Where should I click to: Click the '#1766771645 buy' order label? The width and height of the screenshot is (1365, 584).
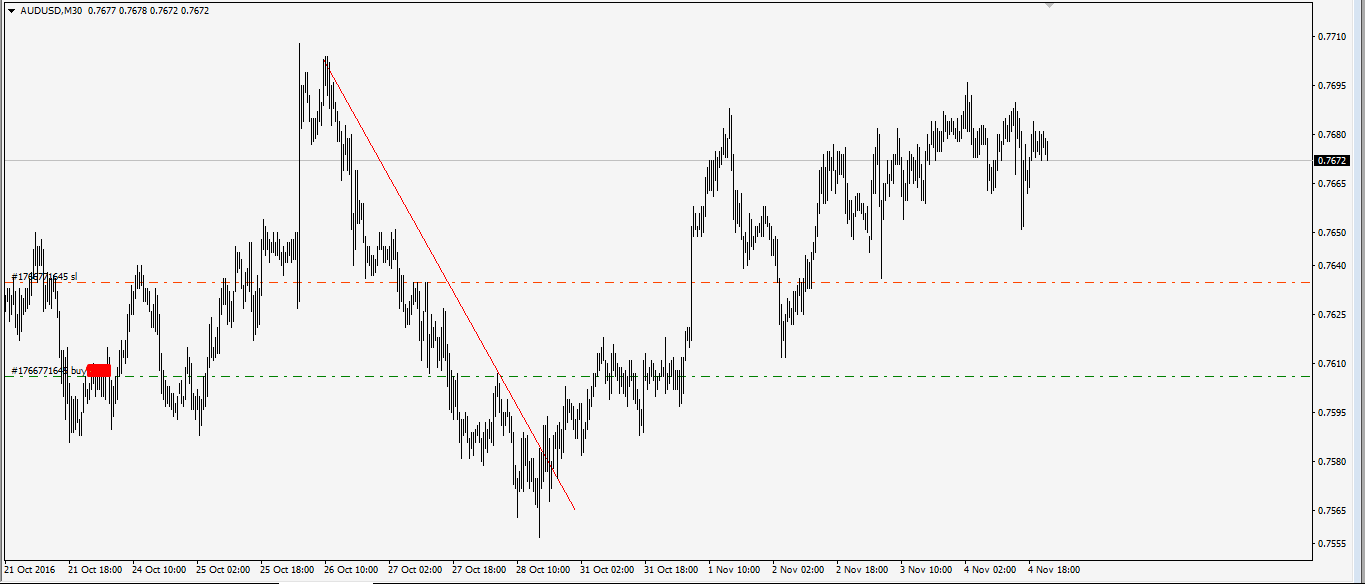pos(49,370)
